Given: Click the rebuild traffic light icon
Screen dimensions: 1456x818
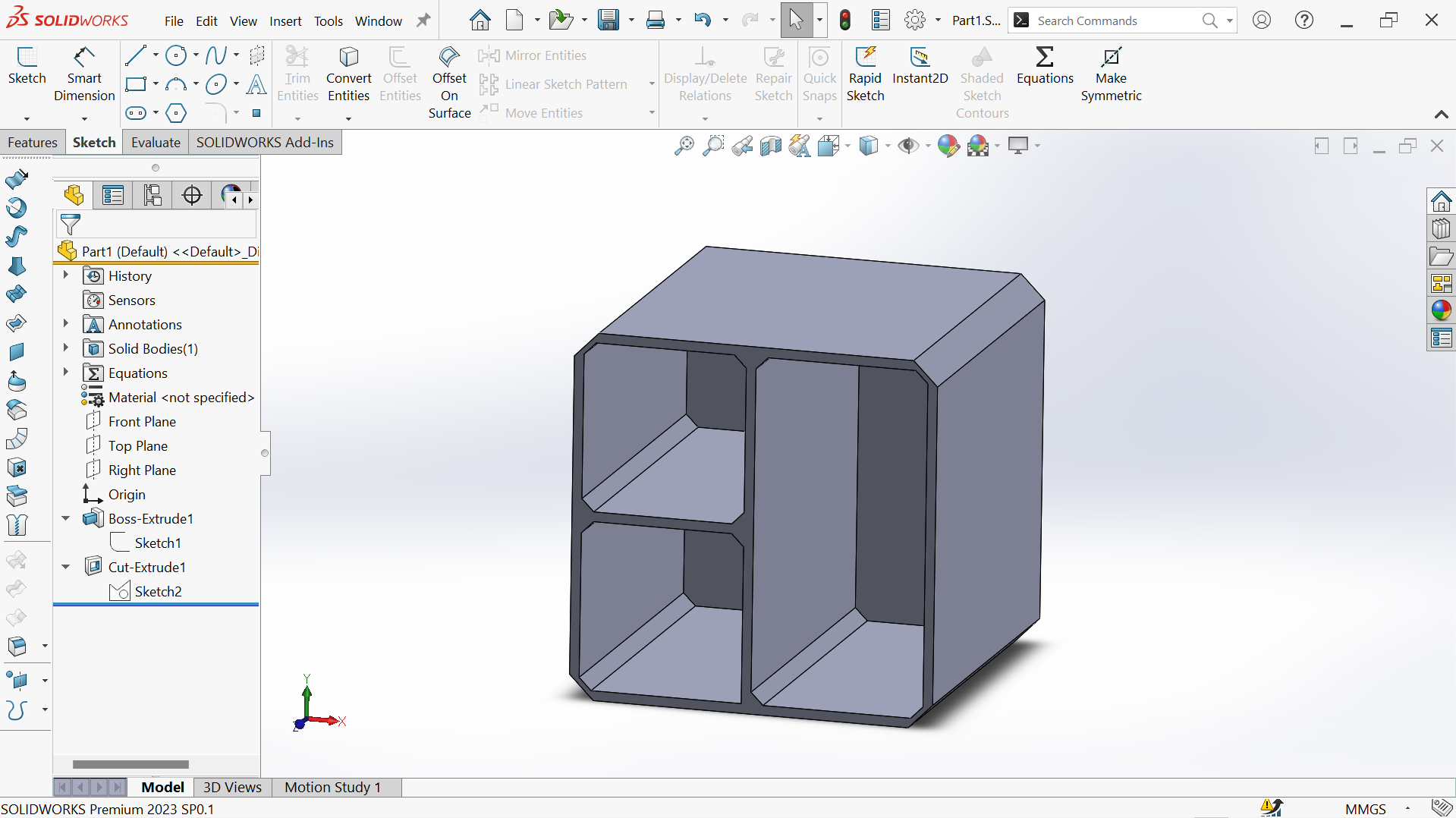Looking at the screenshot, I should coord(845,20).
